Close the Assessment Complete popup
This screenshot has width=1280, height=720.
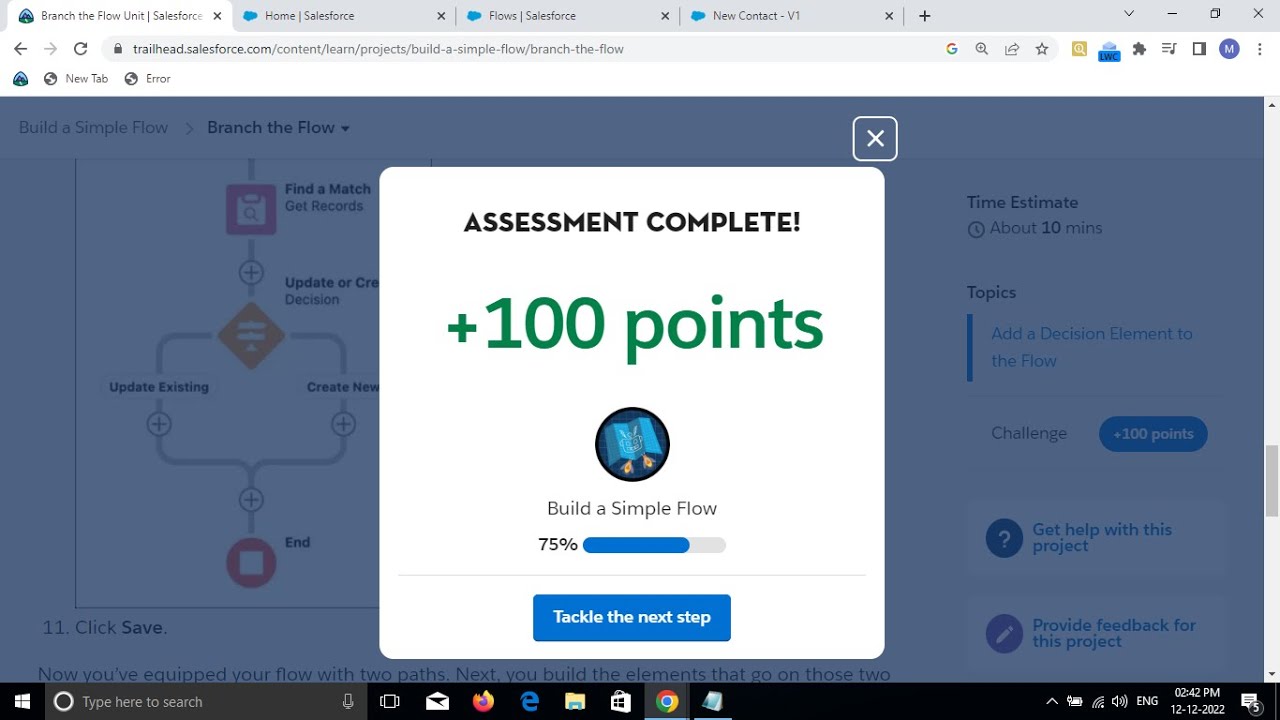(875, 139)
